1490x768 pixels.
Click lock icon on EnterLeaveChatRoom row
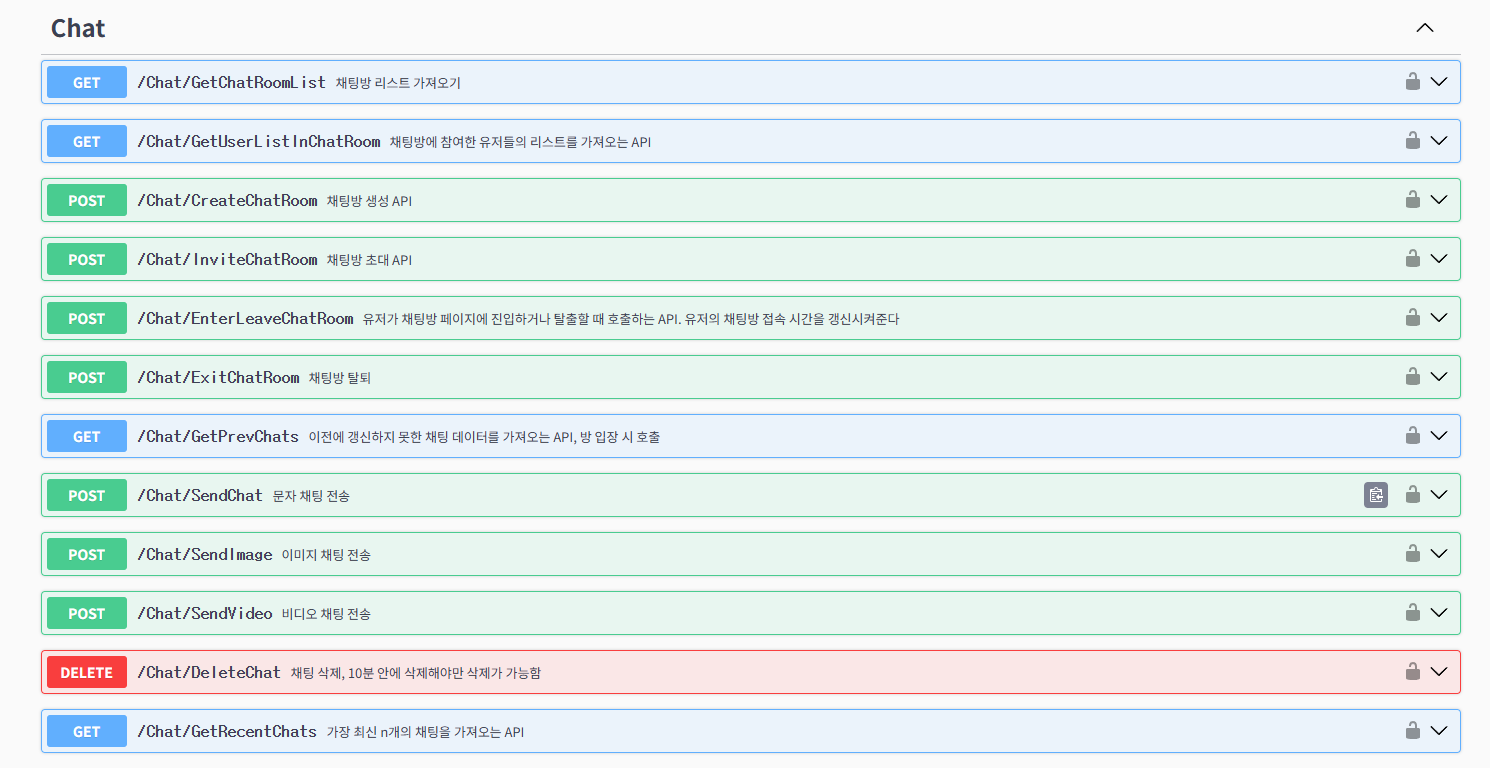click(1413, 317)
